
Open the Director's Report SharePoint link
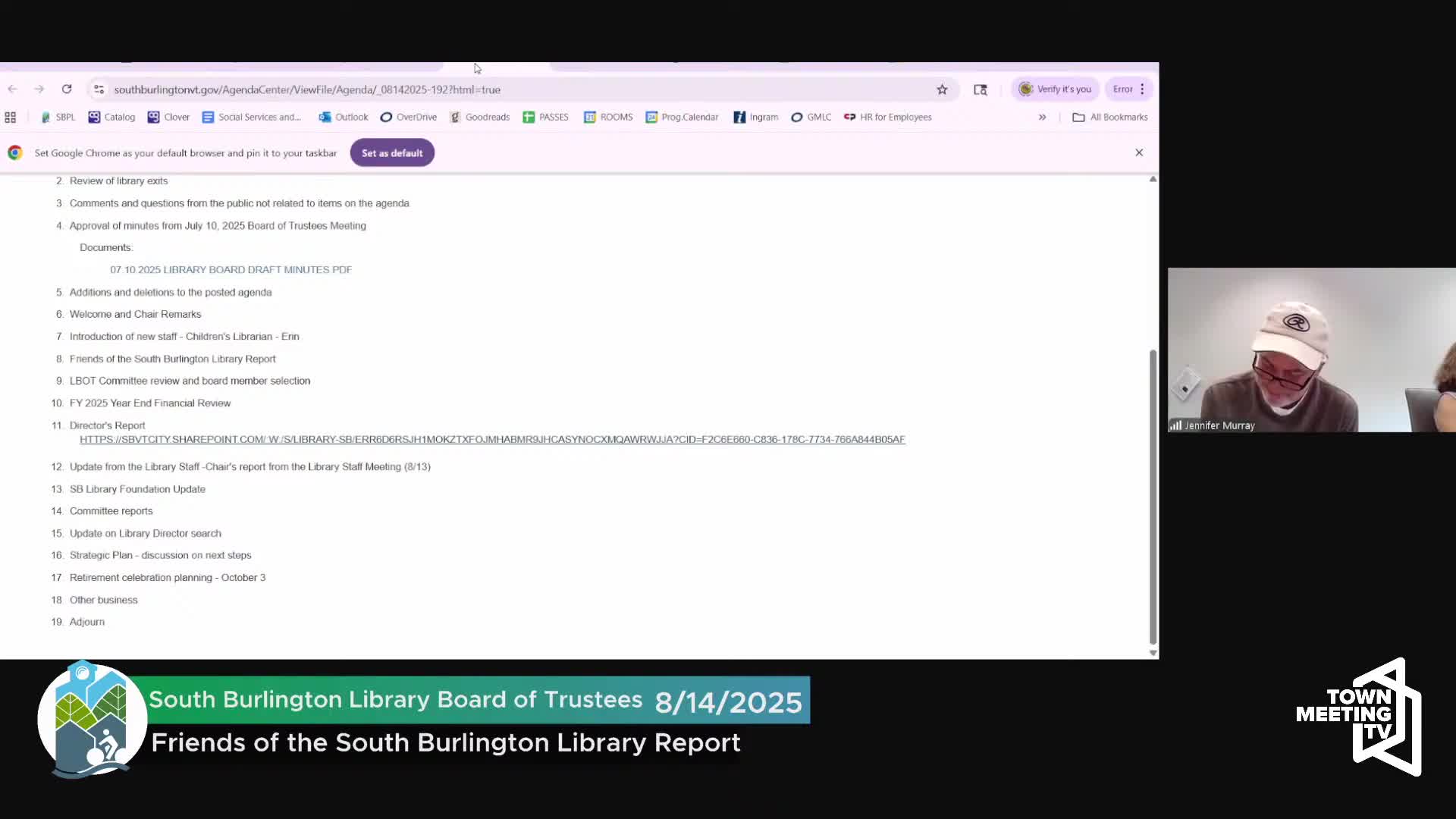coord(492,440)
